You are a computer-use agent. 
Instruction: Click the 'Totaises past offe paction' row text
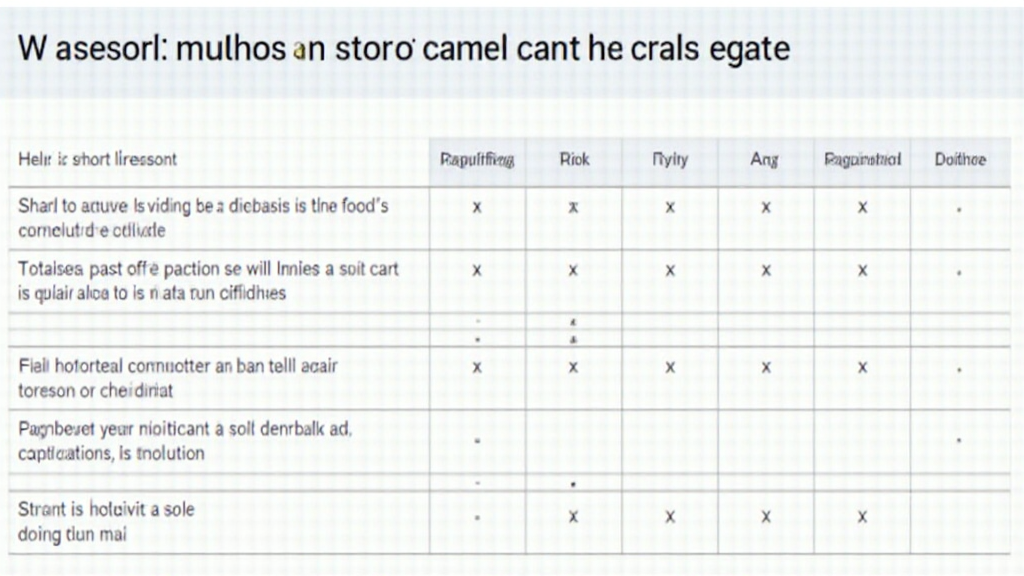pos(208,281)
